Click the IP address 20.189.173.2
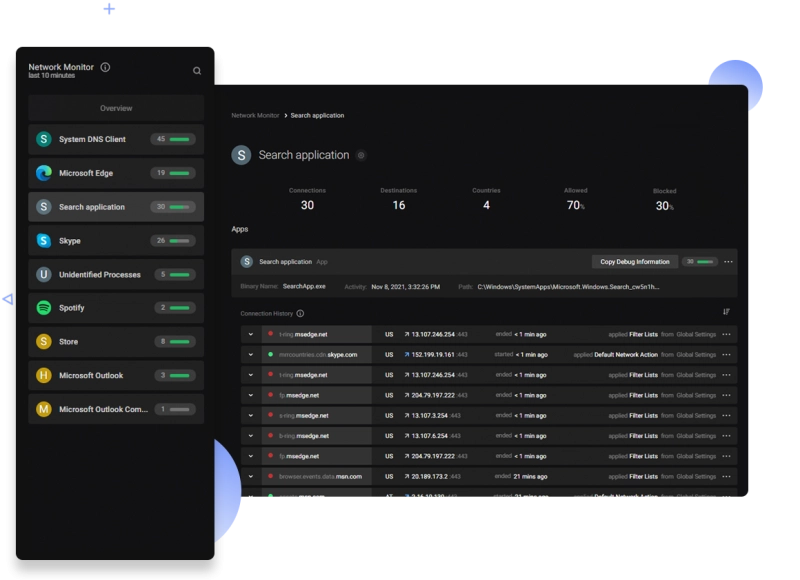800x580 pixels. pyautogui.click(x=430, y=476)
